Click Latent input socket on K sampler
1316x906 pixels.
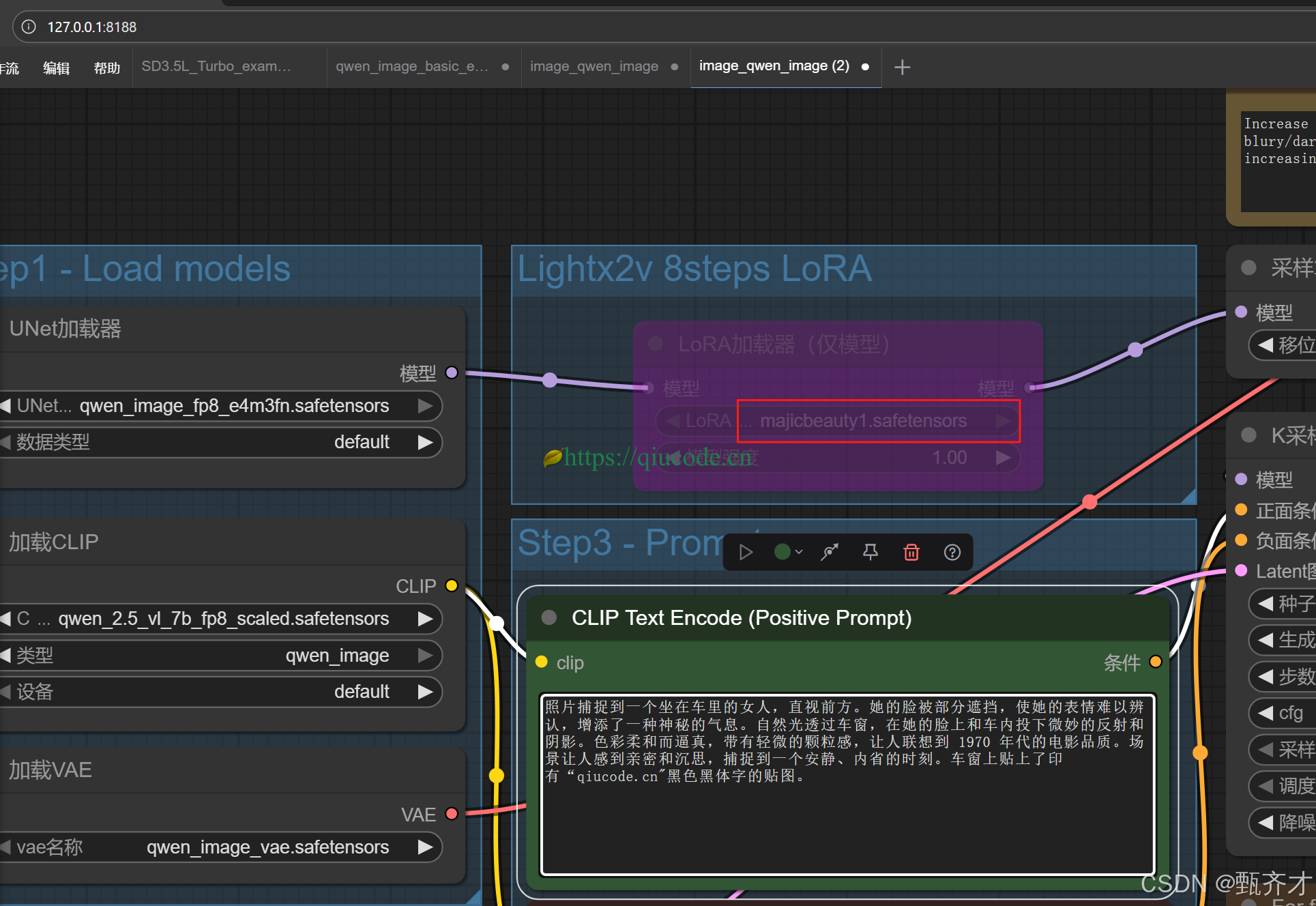[x=1242, y=570]
